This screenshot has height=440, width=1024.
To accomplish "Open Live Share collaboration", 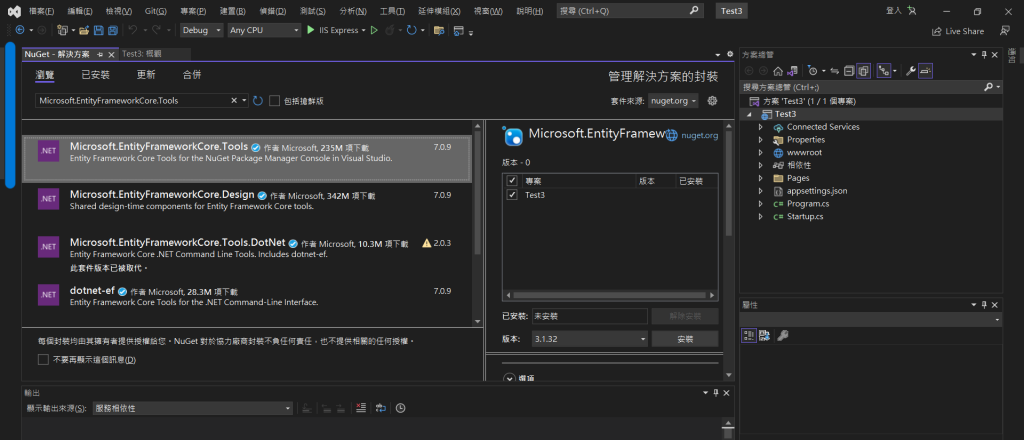I will (957, 31).
